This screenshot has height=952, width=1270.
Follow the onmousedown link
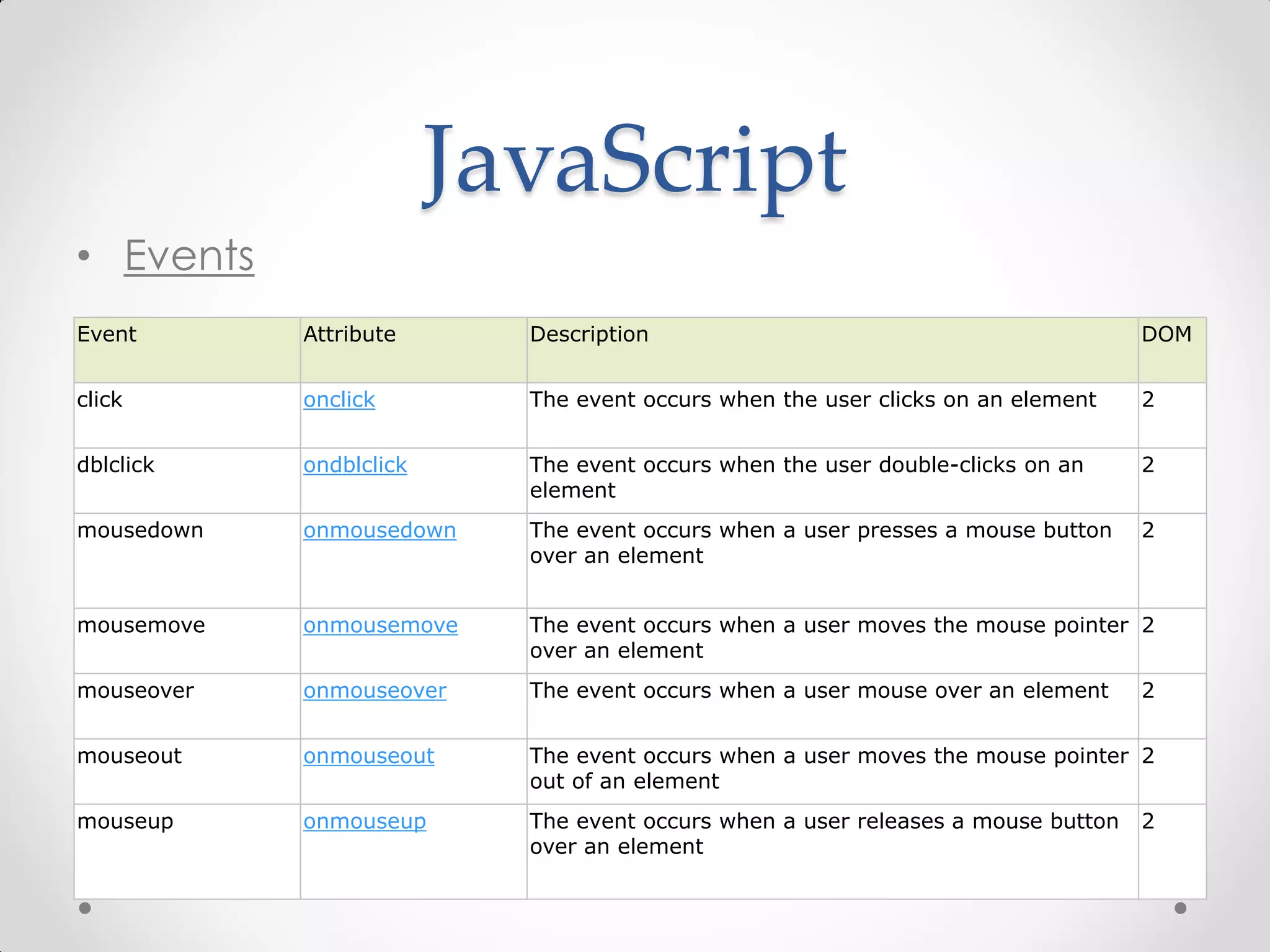380,531
